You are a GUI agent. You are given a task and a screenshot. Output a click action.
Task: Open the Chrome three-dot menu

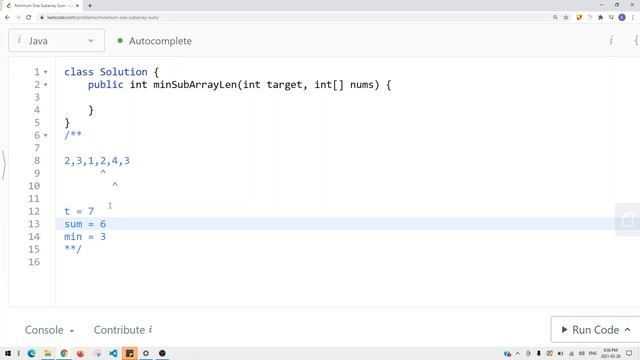click(633, 18)
